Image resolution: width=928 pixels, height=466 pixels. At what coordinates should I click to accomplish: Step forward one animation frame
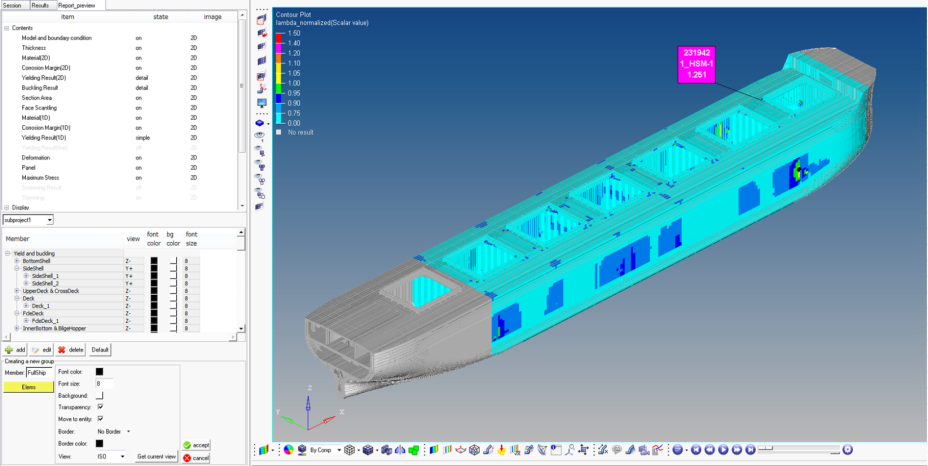[737, 449]
